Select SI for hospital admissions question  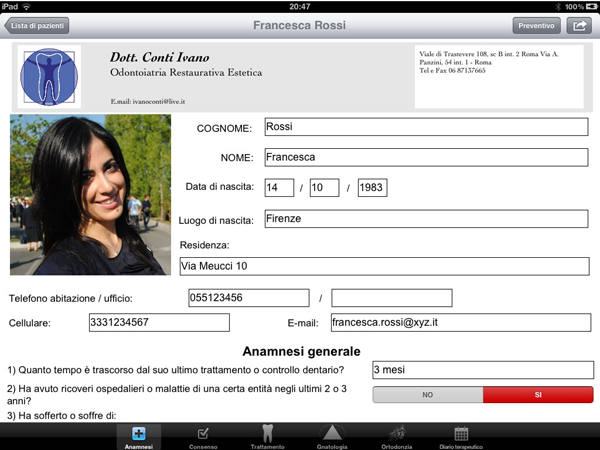pyautogui.click(x=537, y=395)
